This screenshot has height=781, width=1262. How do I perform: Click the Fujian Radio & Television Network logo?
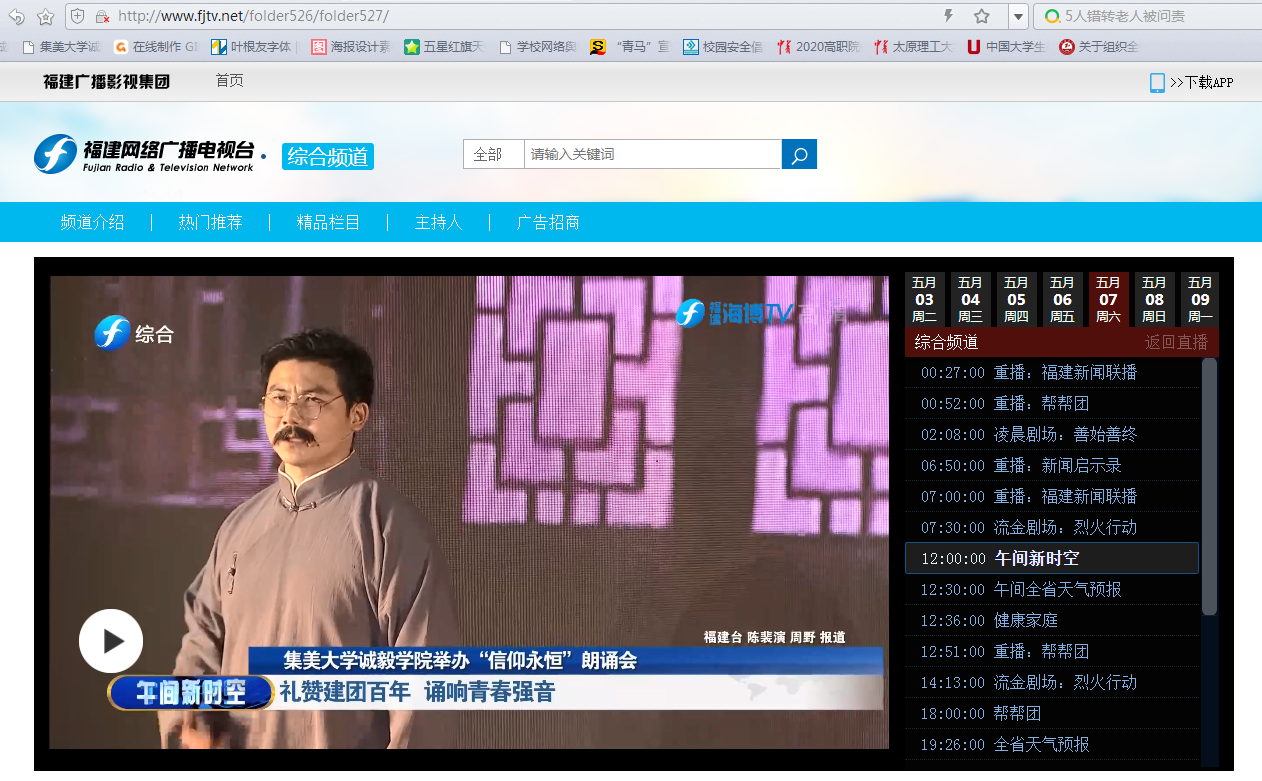pyautogui.click(x=145, y=155)
